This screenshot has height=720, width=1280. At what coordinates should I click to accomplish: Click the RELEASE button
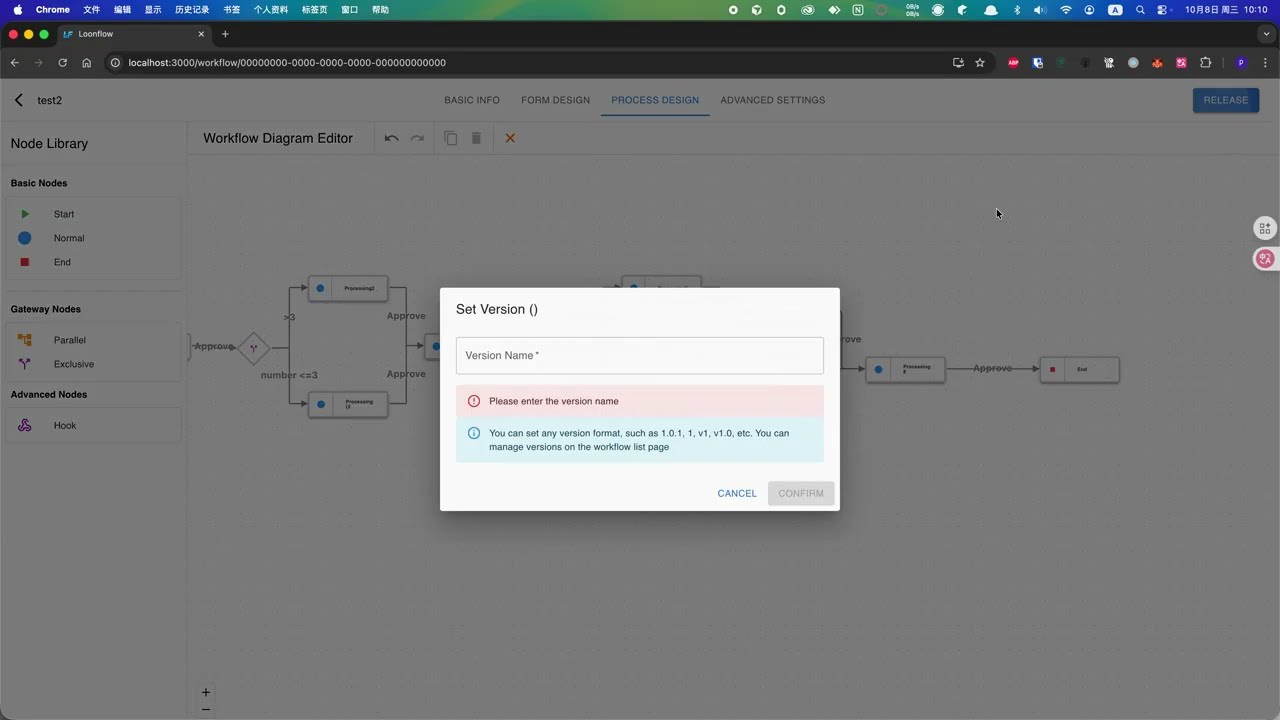click(1226, 100)
